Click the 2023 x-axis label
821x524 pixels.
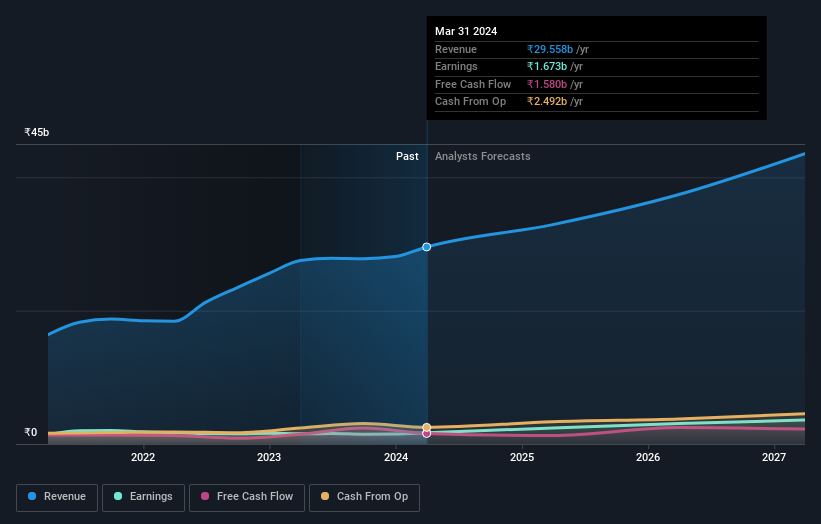pos(269,458)
